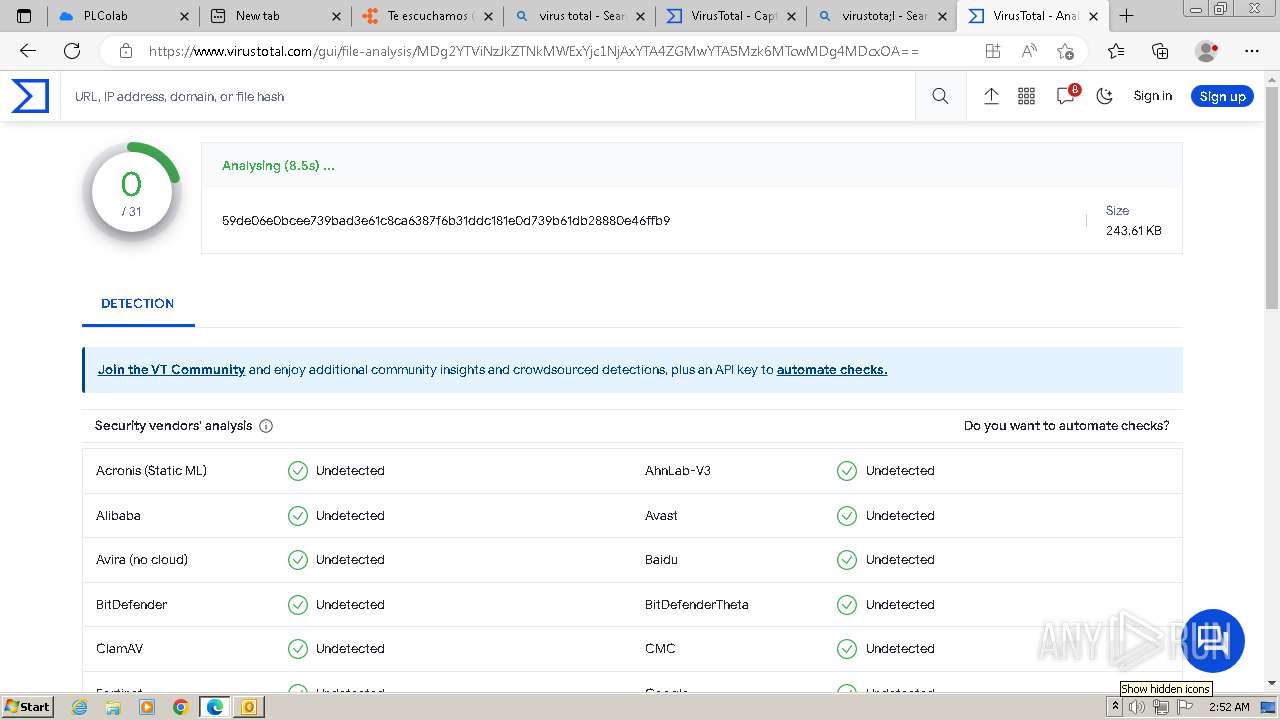The image size is (1280, 720).
Task: Open the Collections icon
Action: pyautogui.click(x=1160, y=51)
